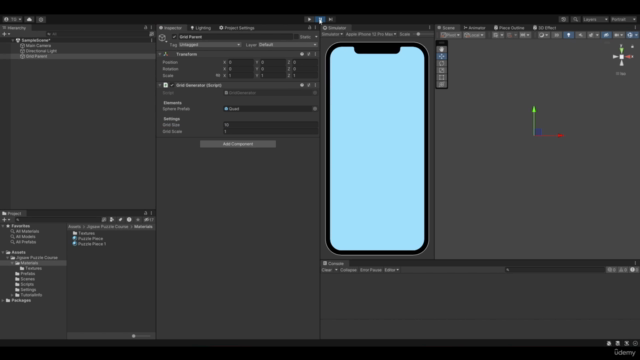Click the scene gizmo lock icon
640x360 pixels.
(x=632, y=47)
